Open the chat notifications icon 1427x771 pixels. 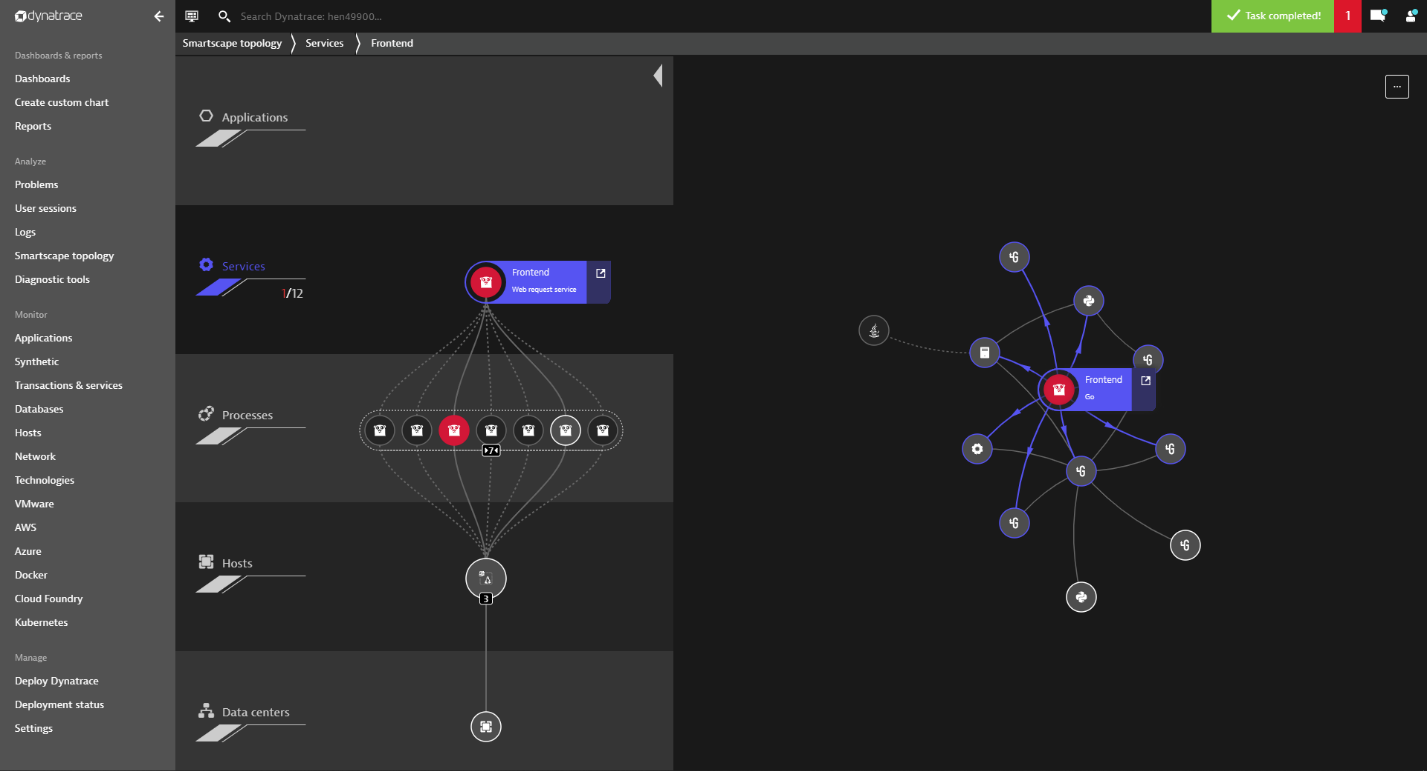(1378, 16)
